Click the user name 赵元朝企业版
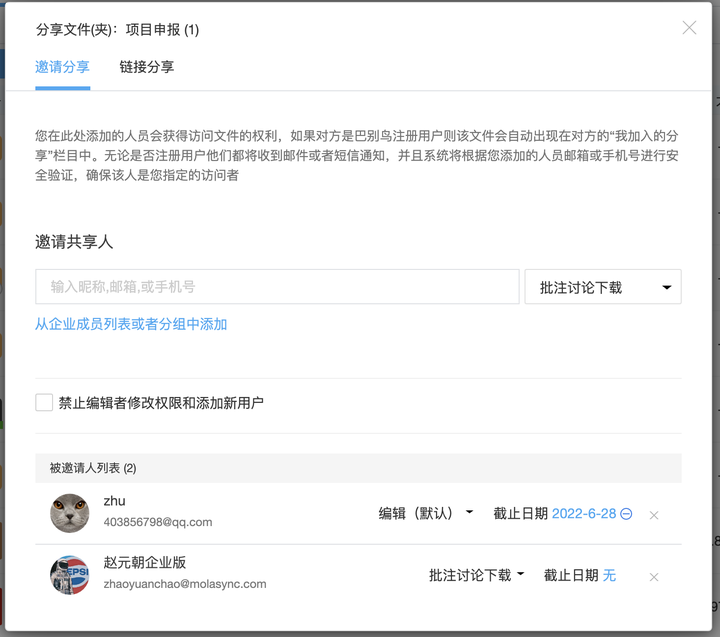 click(145, 562)
